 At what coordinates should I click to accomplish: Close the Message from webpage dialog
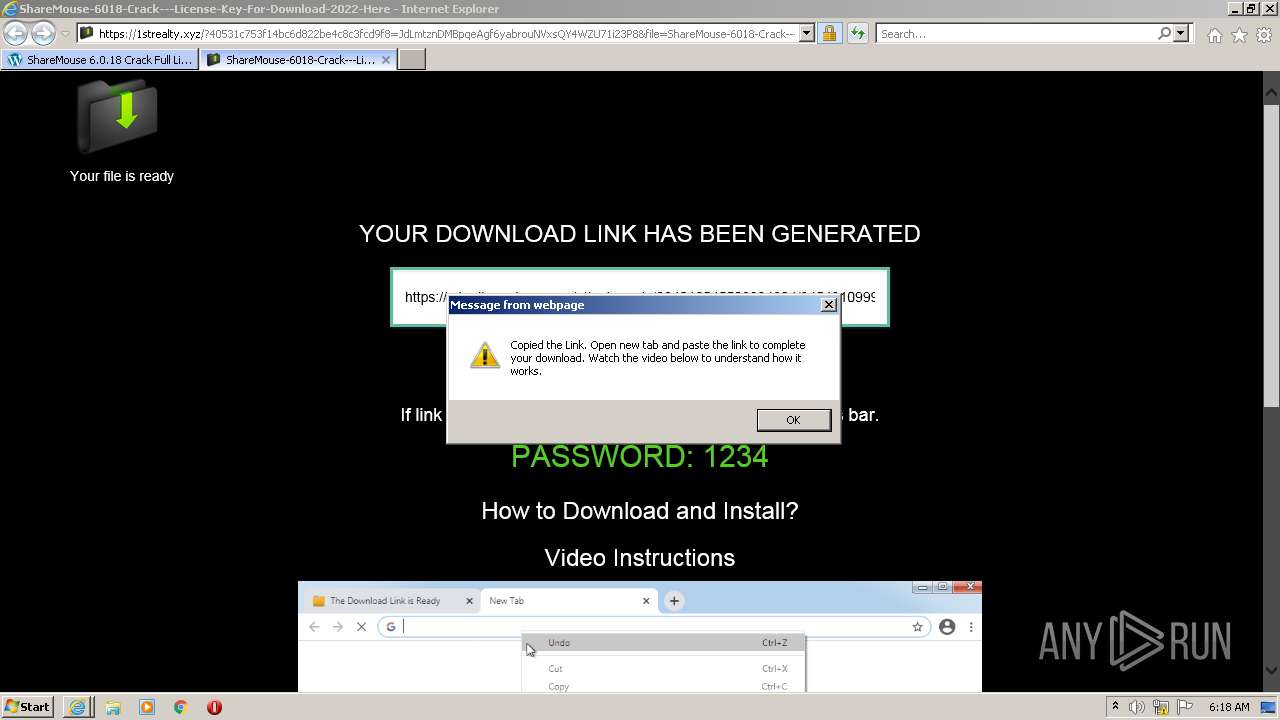click(x=828, y=305)
